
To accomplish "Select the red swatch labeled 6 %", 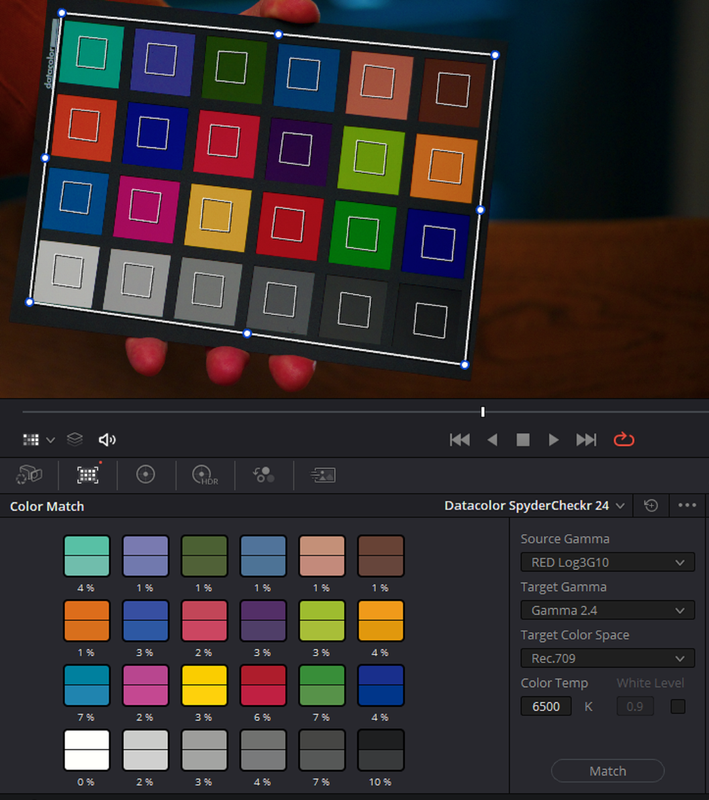I will click(263, 685).
